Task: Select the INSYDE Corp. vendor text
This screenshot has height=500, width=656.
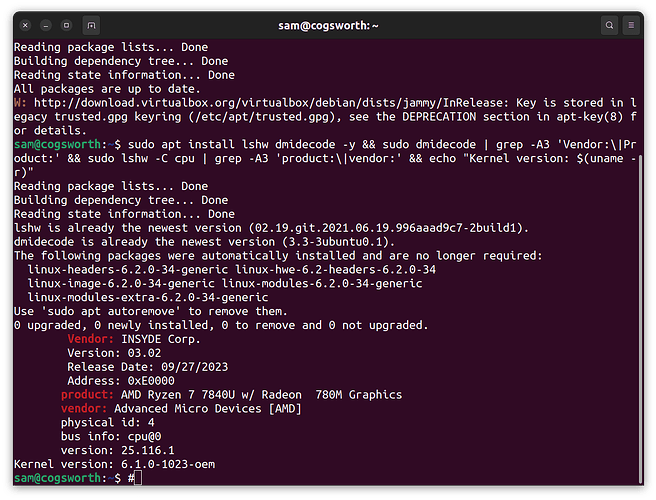Action: coord(161,339)
